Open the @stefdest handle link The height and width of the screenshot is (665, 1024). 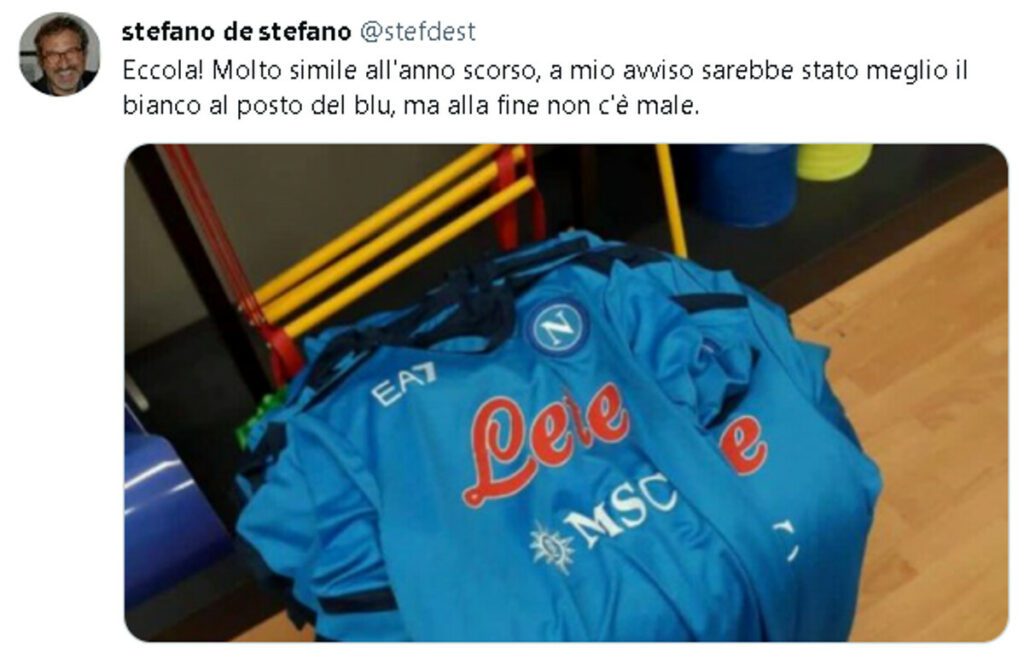coord(418,31)
